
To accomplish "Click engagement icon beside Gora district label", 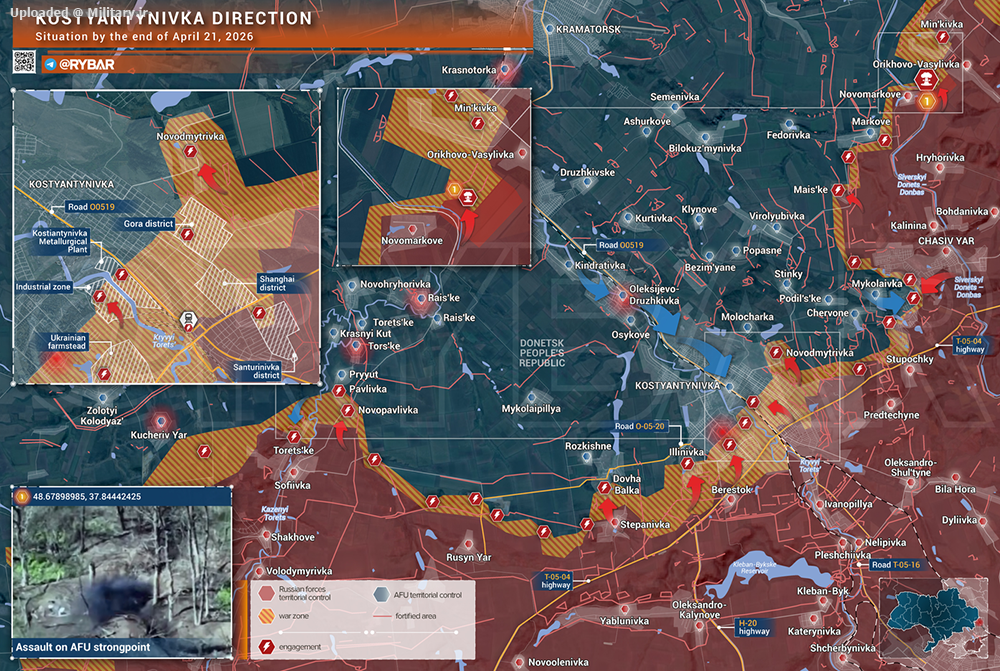I will pyautogui.click(x=186, y=234).
